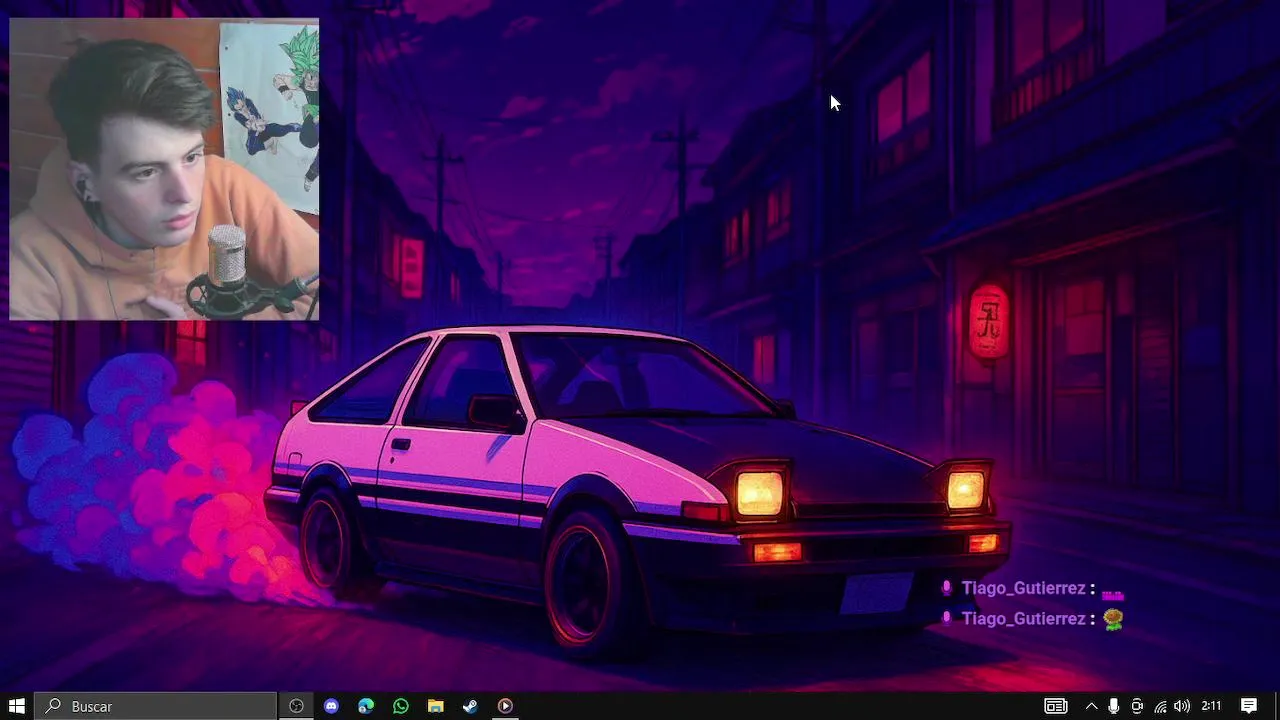The width and height of the screenshot is (1280, 720).
Task: Open WhatsApp from the taskbar
Action: [x=401, y=706]
